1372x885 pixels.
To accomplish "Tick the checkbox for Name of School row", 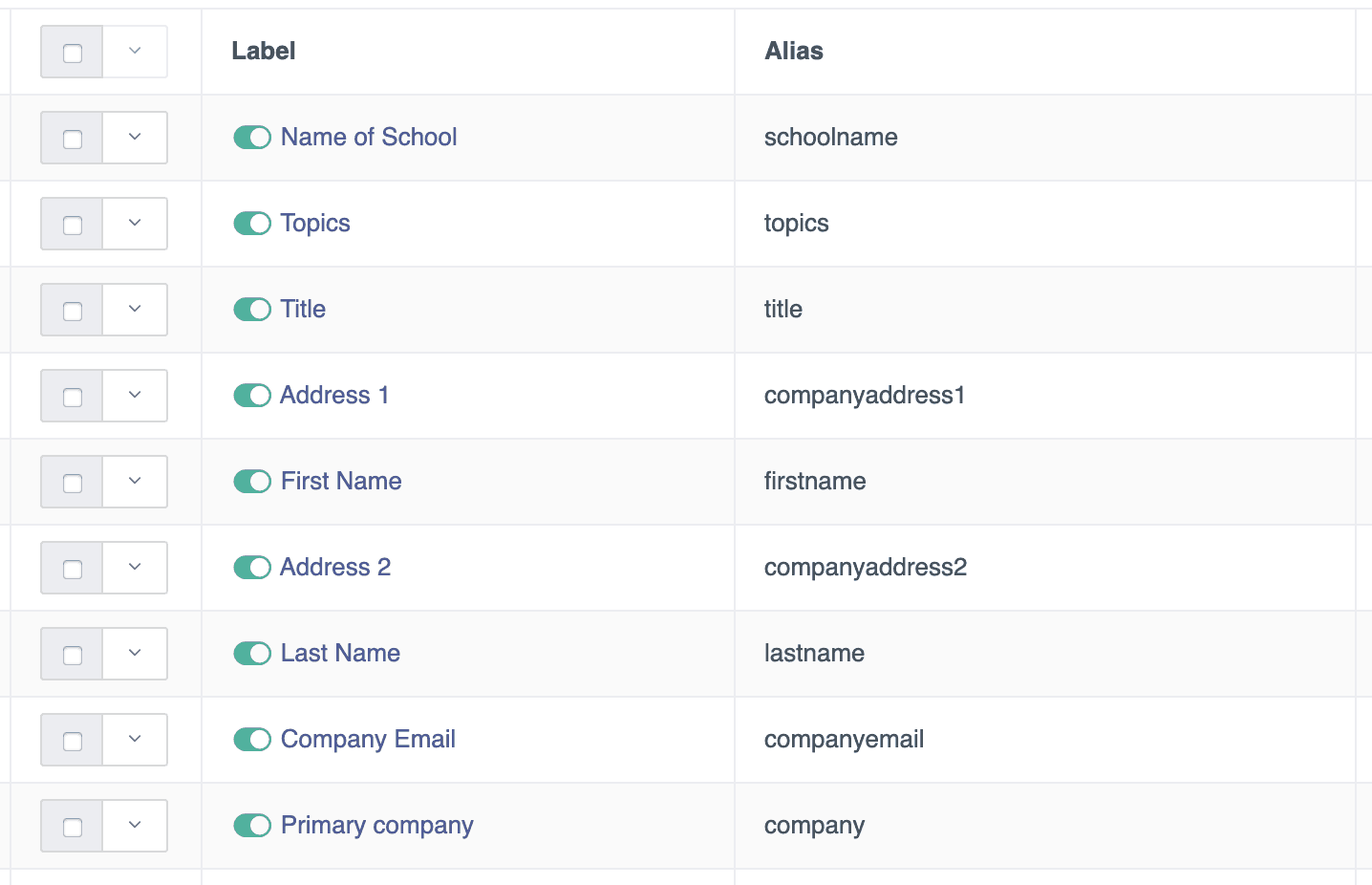I will click(x=73, y=139).
